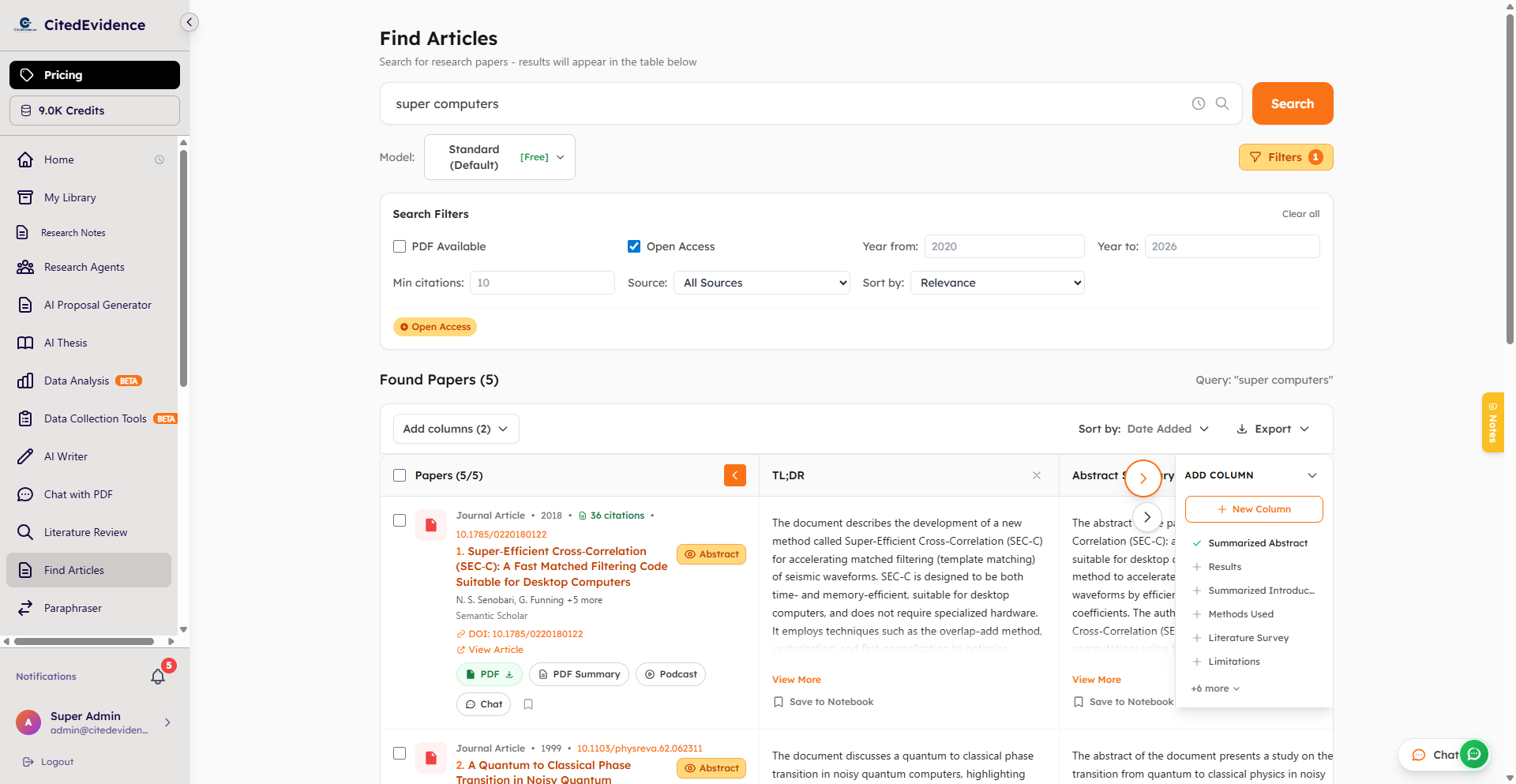Collapse the left sidebar with the arrow
Viewport: 1516px width, 784px height.
(x=189, y=22)
